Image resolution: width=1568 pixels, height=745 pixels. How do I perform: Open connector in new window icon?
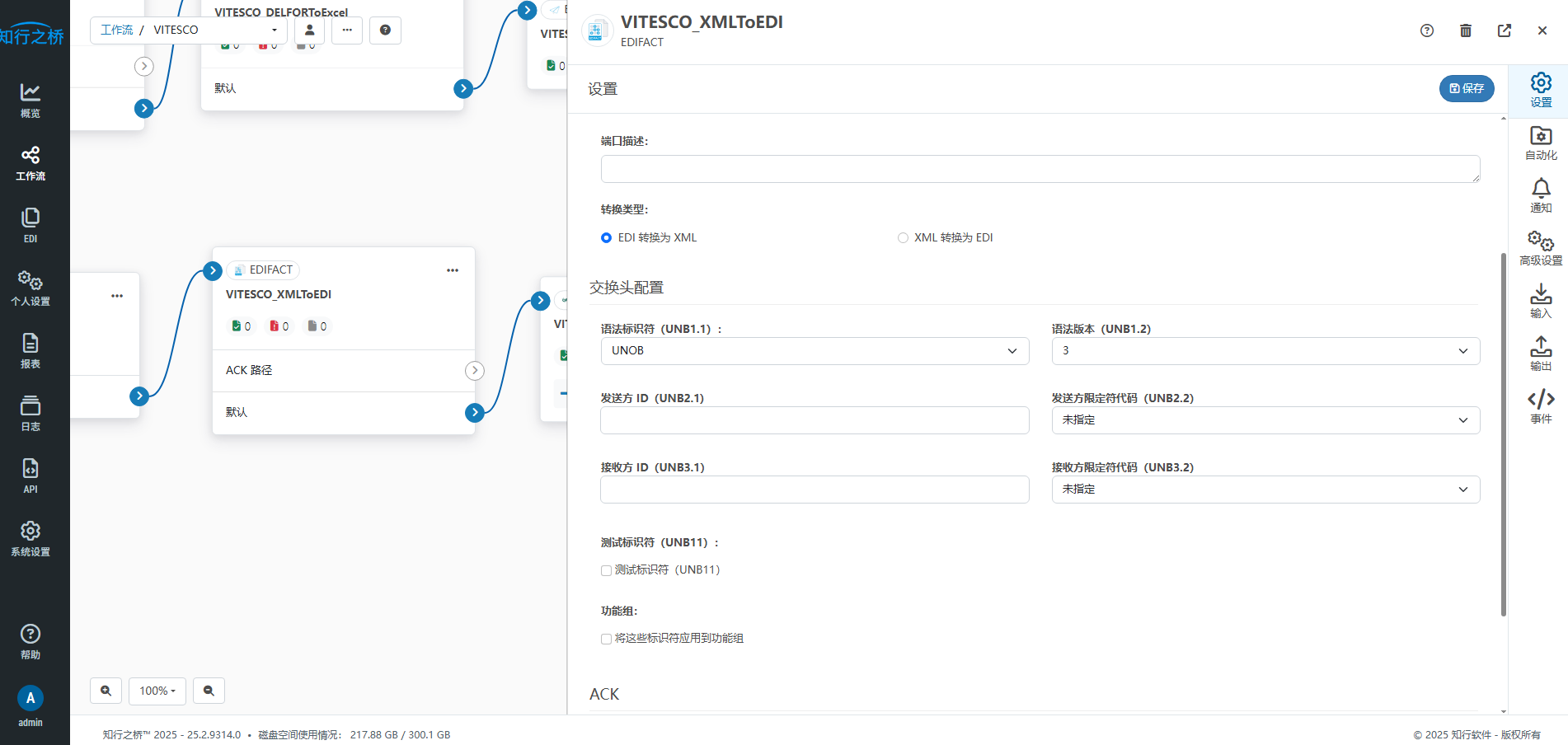pyautogui.click(x=1504, y=30)
